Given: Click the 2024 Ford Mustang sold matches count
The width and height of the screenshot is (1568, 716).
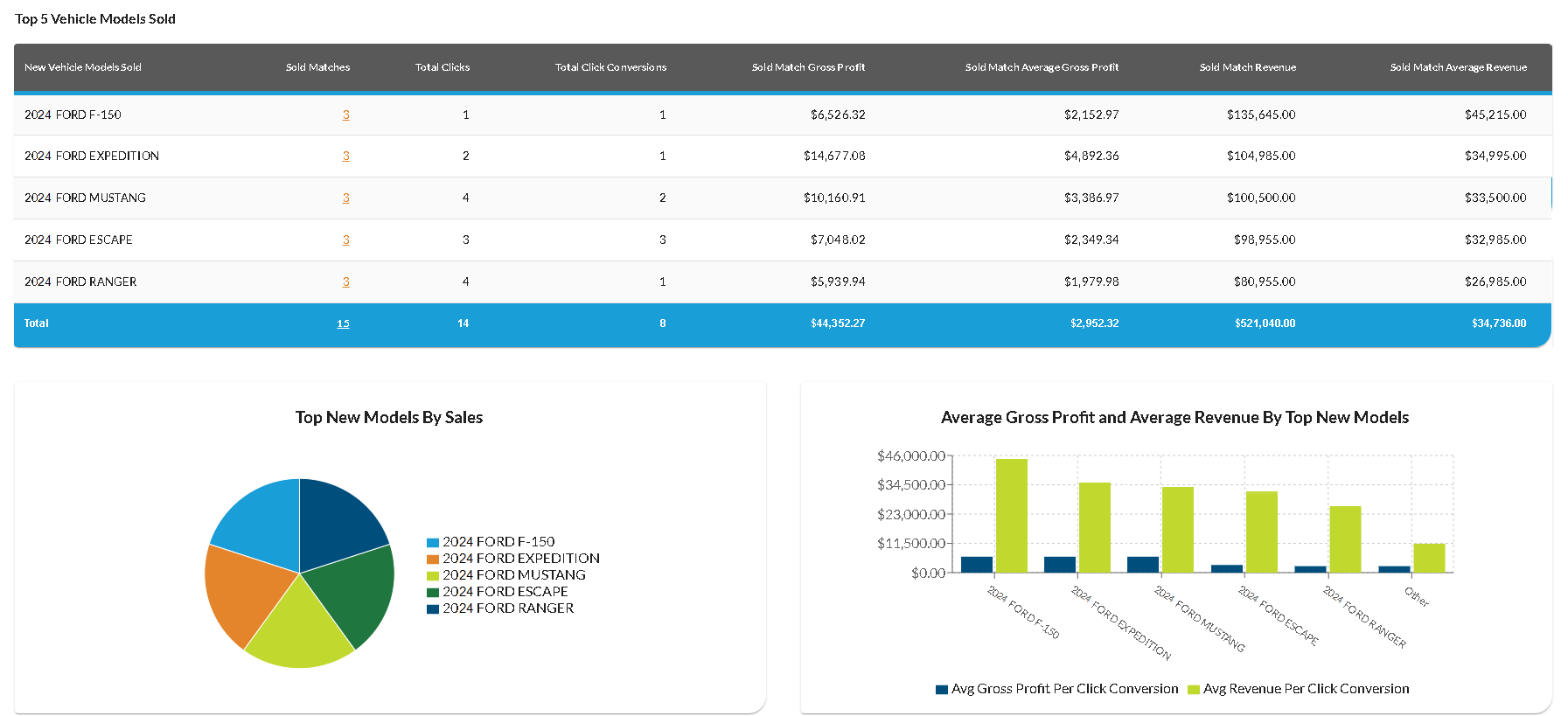Looking at the screenshot, I should click(x=345, y=198).
